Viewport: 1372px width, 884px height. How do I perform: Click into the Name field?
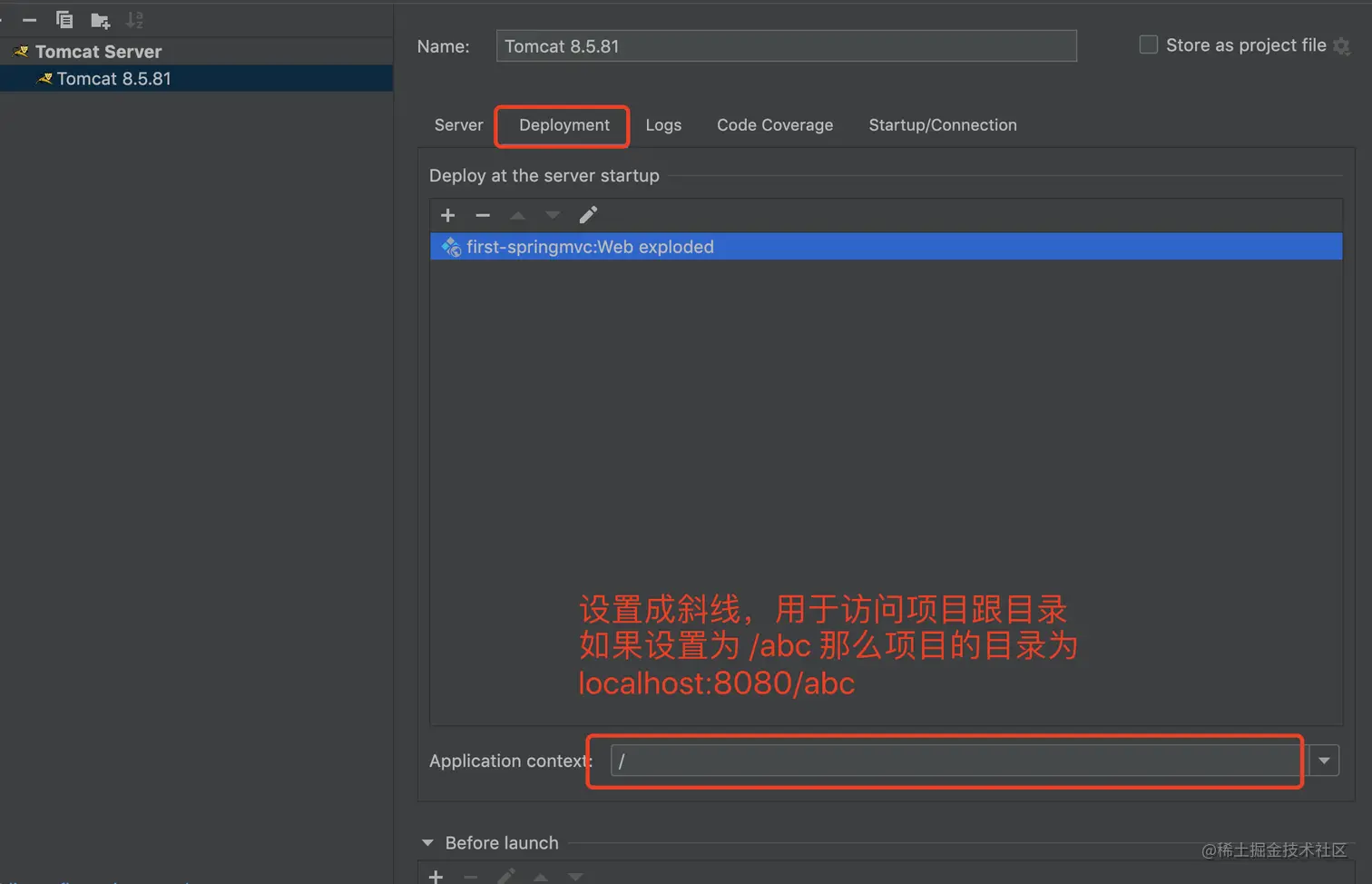click(x=786, y=46)
